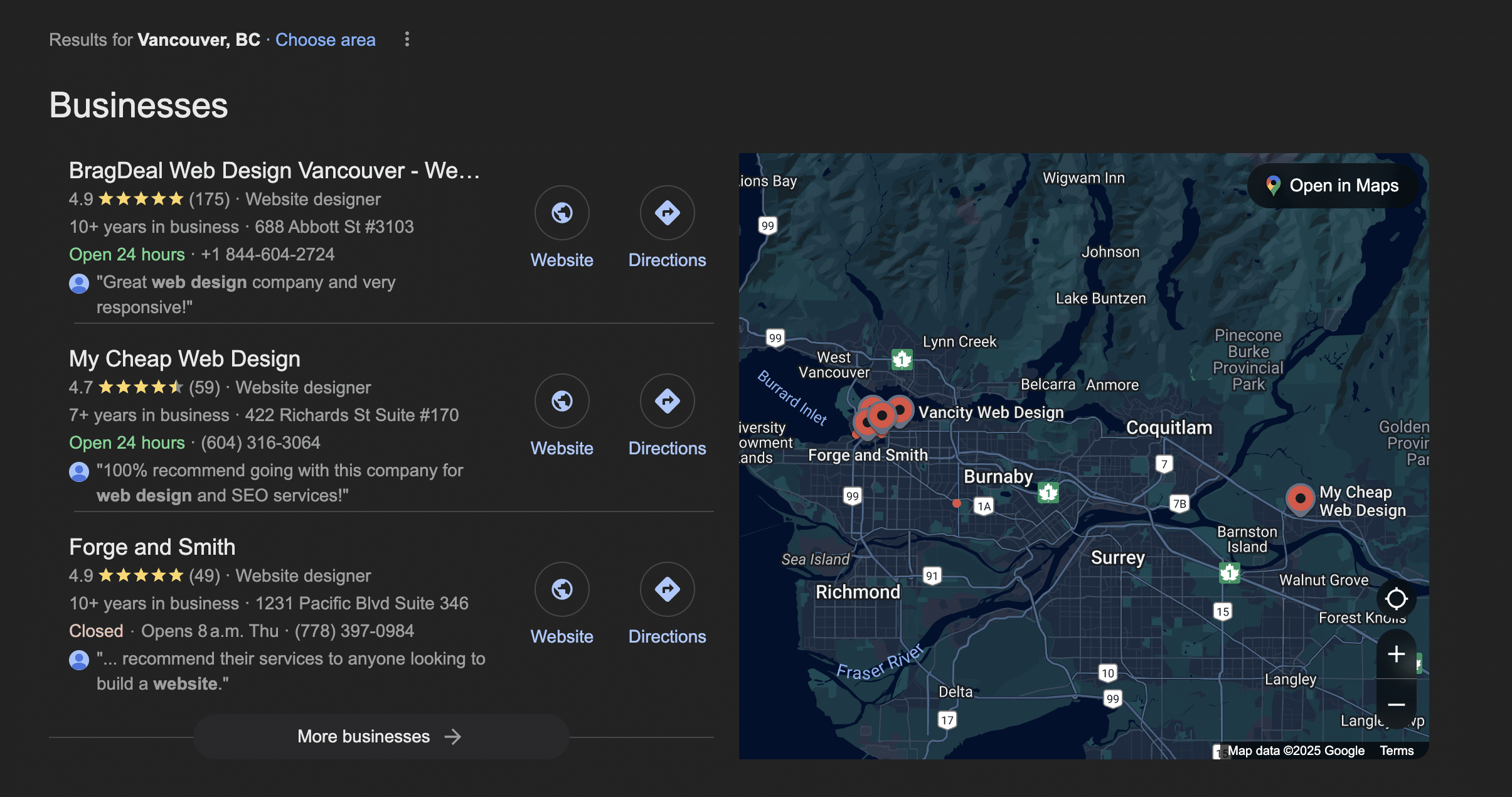Click the map's locate-me crosshair icon
The height and width of the screenshot is (797, 1512).
point(1397,599)
